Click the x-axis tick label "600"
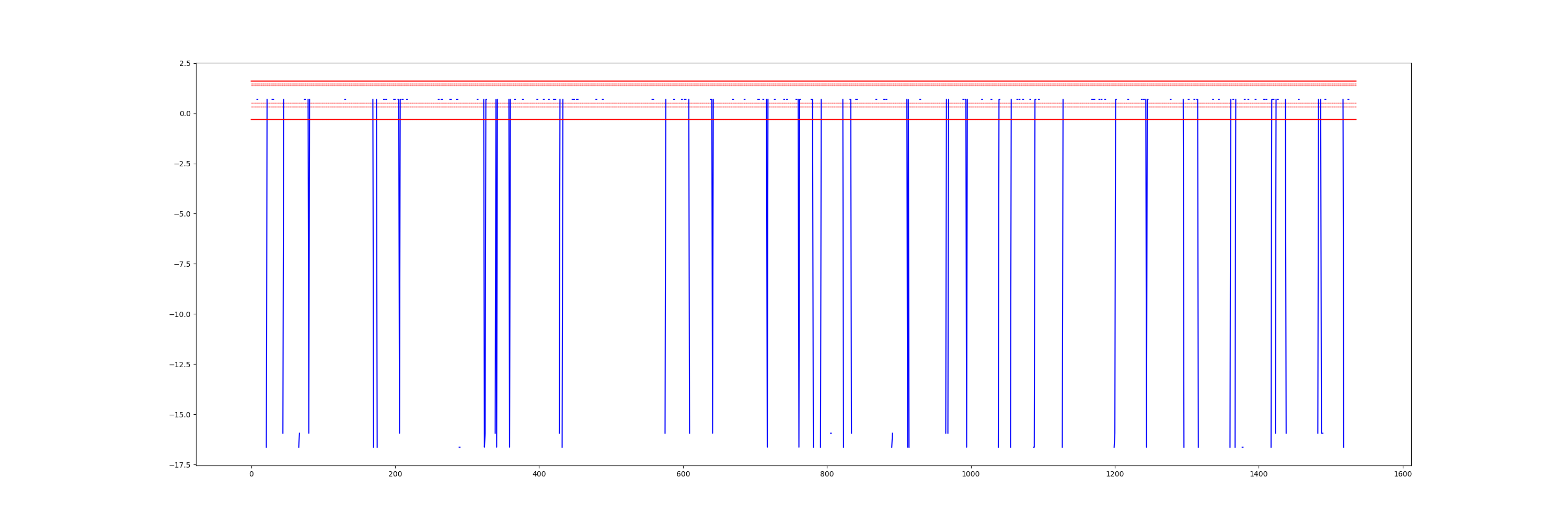 click(683, 474)
